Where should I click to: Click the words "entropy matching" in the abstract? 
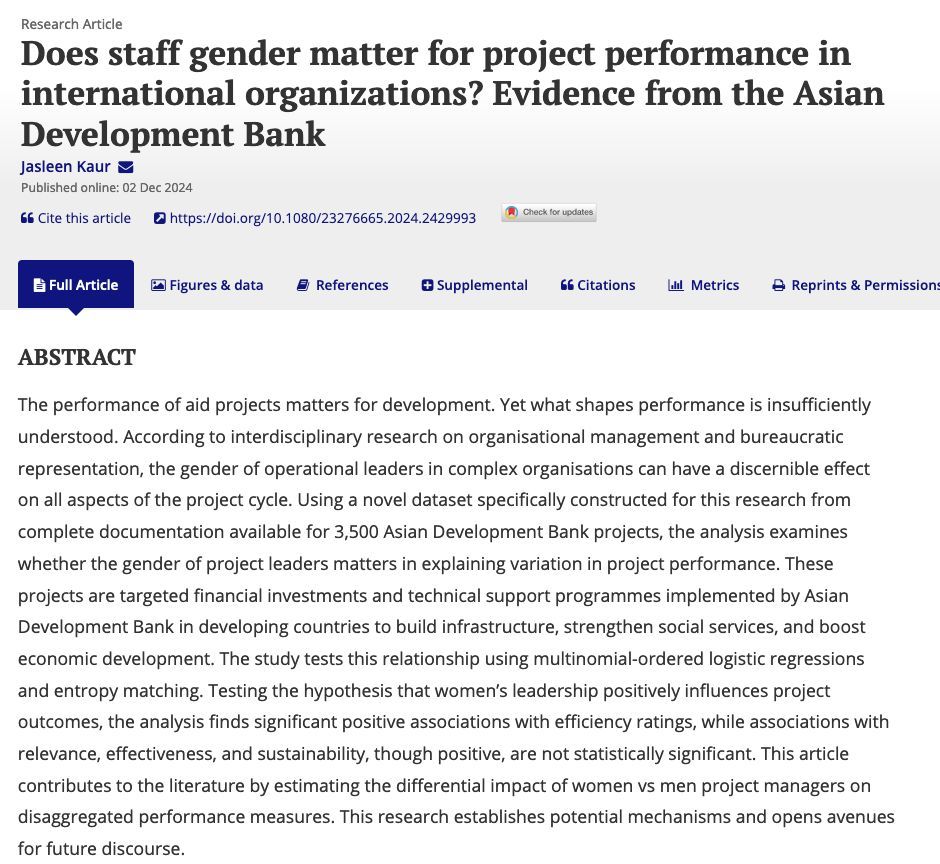click(127, 691)
